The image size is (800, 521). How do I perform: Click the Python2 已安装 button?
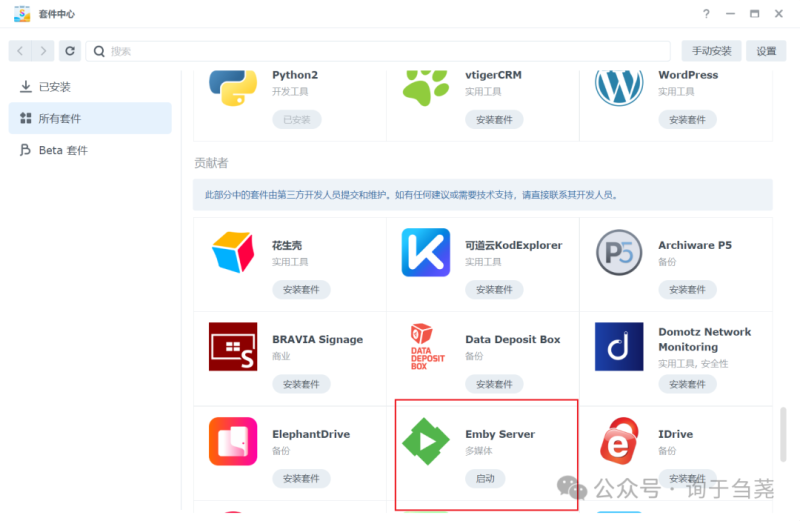297,120
